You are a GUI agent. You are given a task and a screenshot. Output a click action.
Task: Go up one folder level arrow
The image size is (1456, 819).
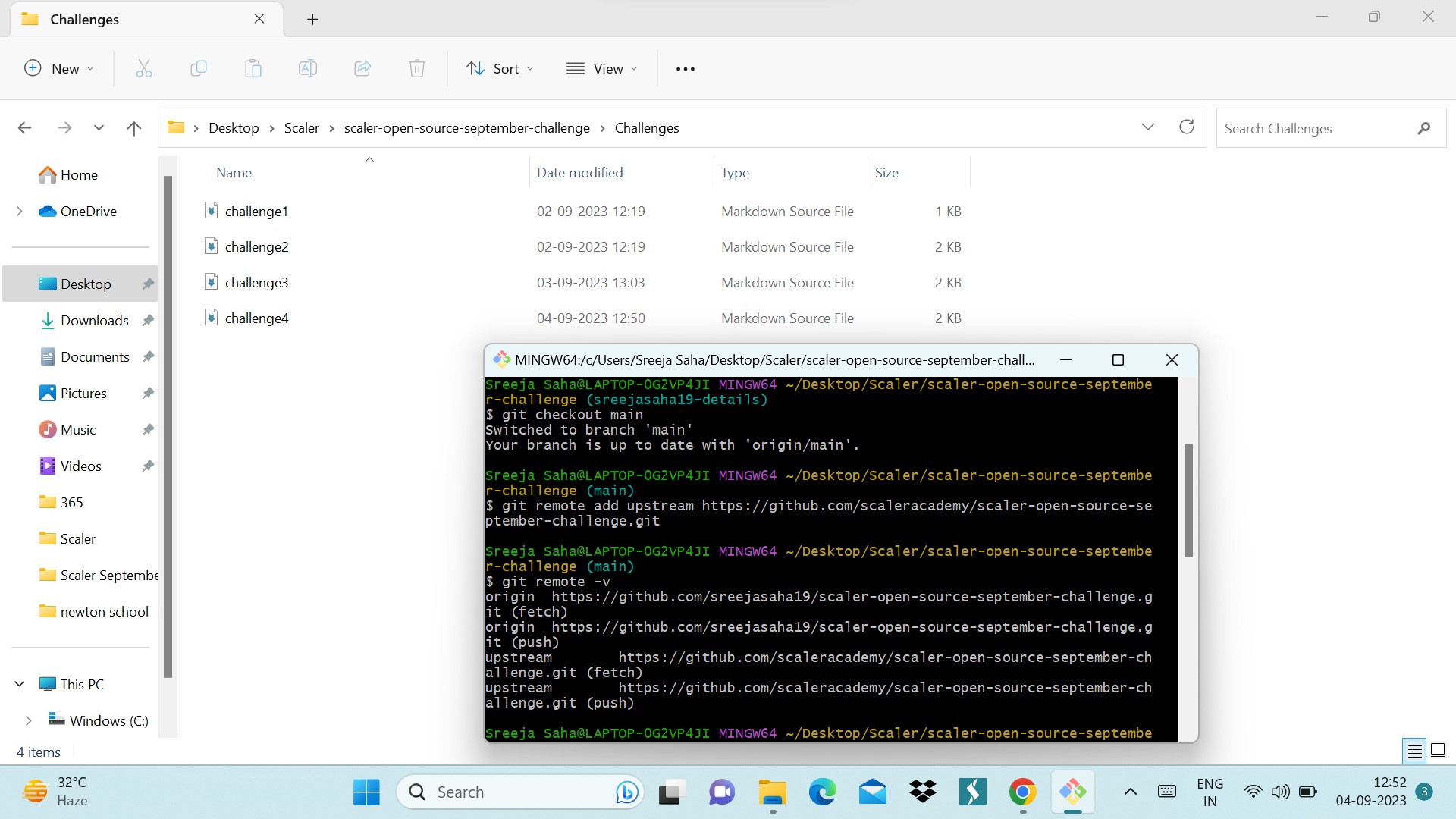pos(134,128)
